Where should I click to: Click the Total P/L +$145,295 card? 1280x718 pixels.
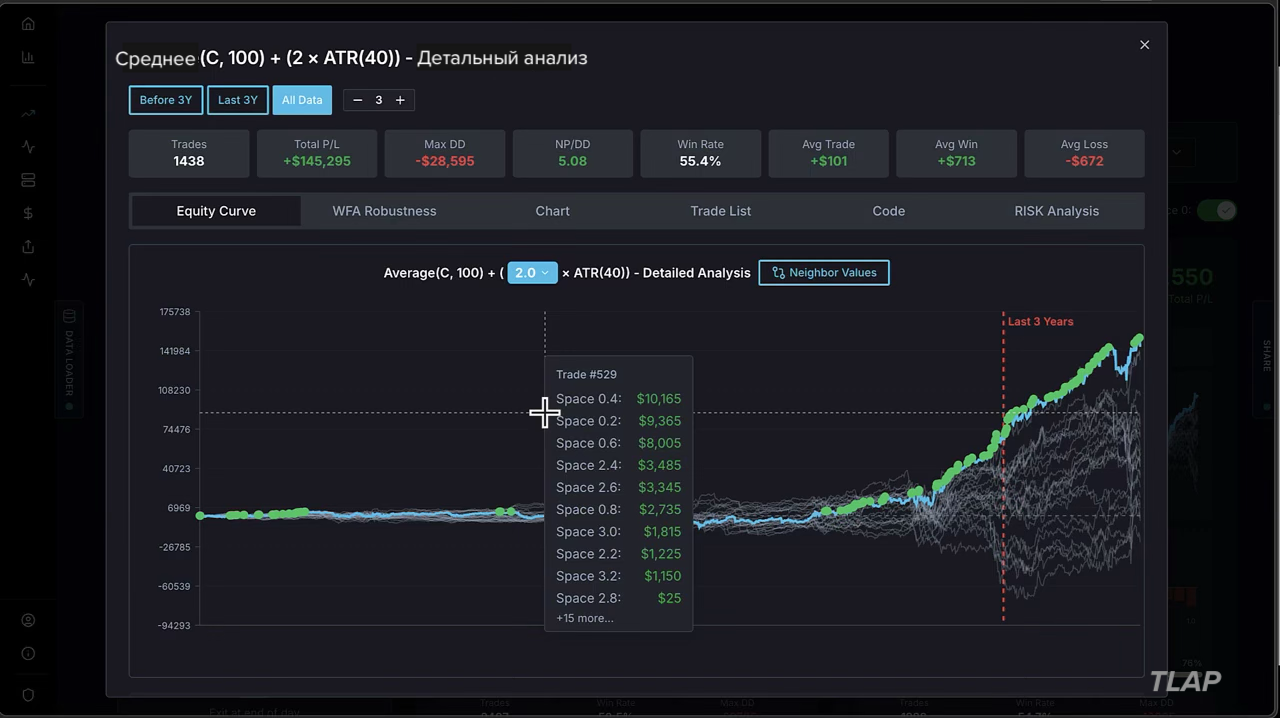[x=317, y=153]
